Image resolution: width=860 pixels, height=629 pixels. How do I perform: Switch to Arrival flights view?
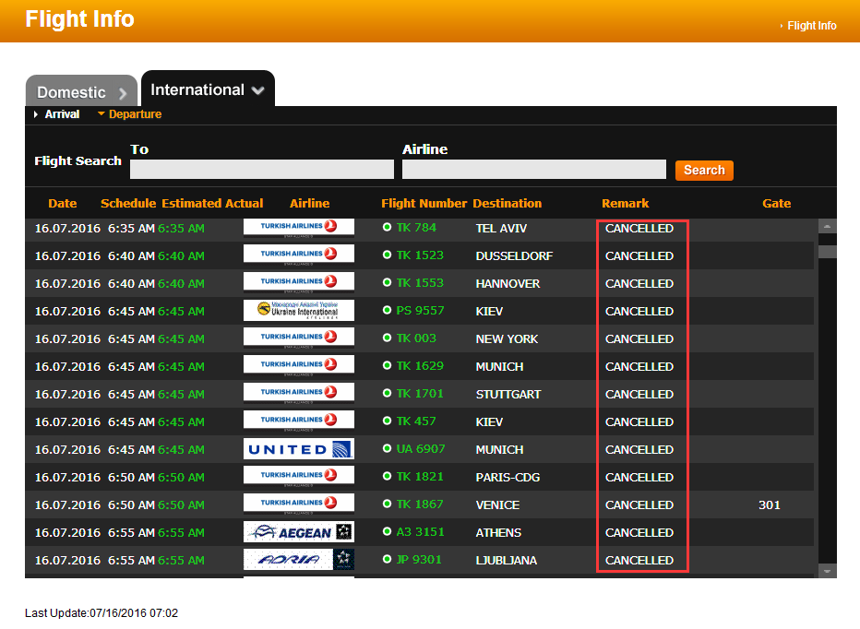(61, 115)
